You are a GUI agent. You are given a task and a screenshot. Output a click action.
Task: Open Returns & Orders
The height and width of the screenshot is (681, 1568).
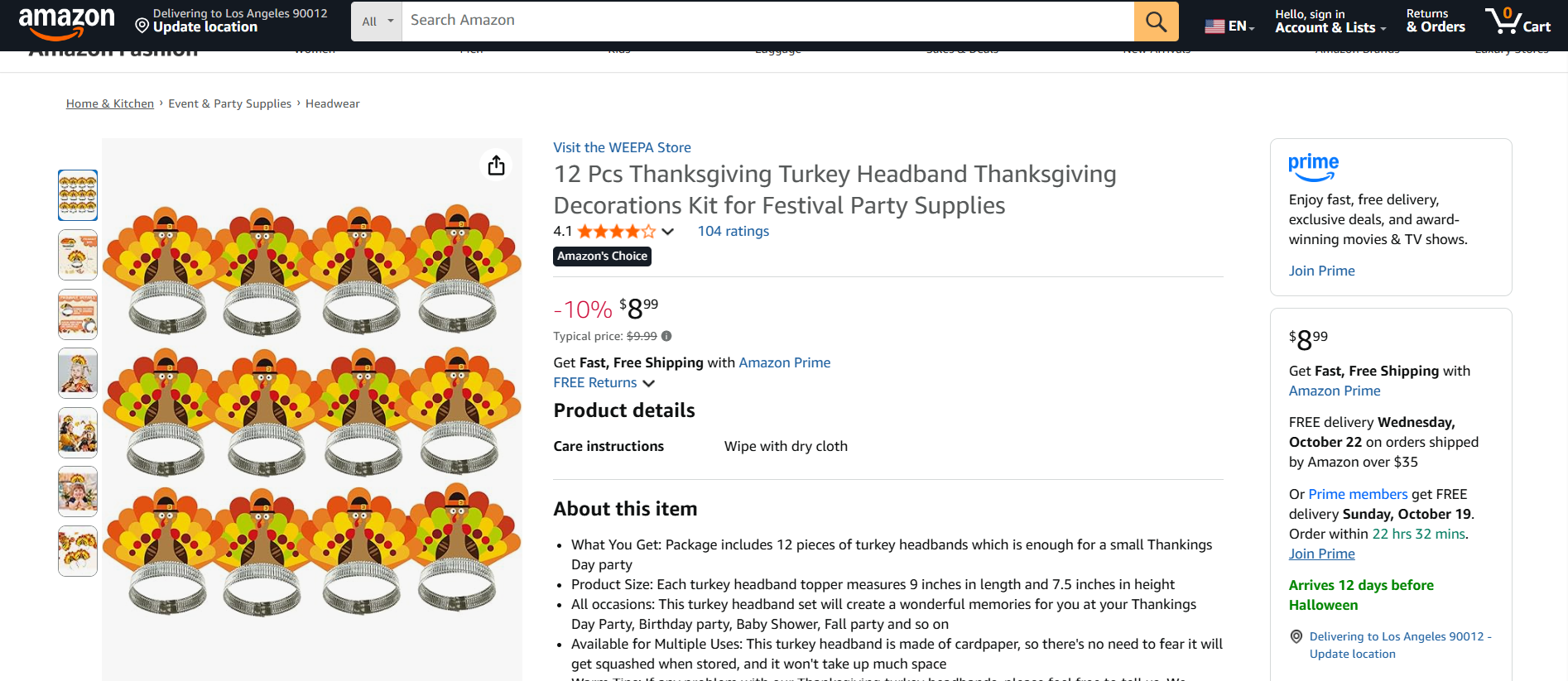click(1435, 22)
